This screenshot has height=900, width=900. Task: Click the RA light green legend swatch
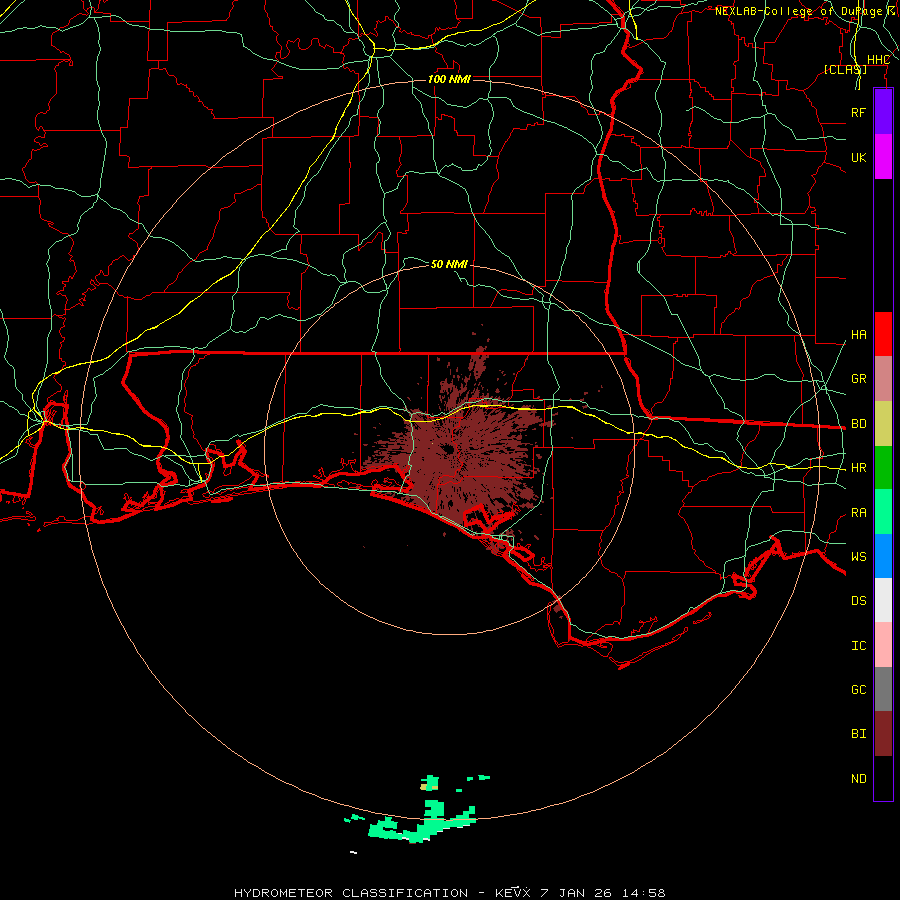(883, 512)
